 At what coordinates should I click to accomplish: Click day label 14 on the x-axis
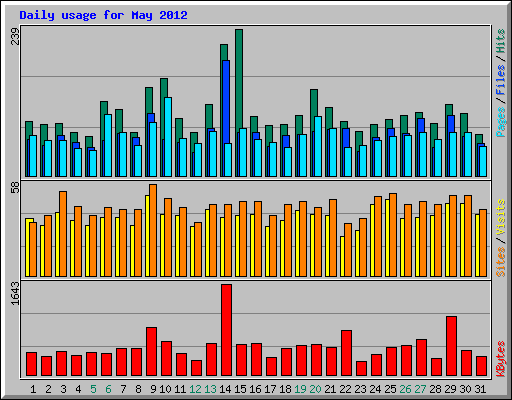(225, 389)
